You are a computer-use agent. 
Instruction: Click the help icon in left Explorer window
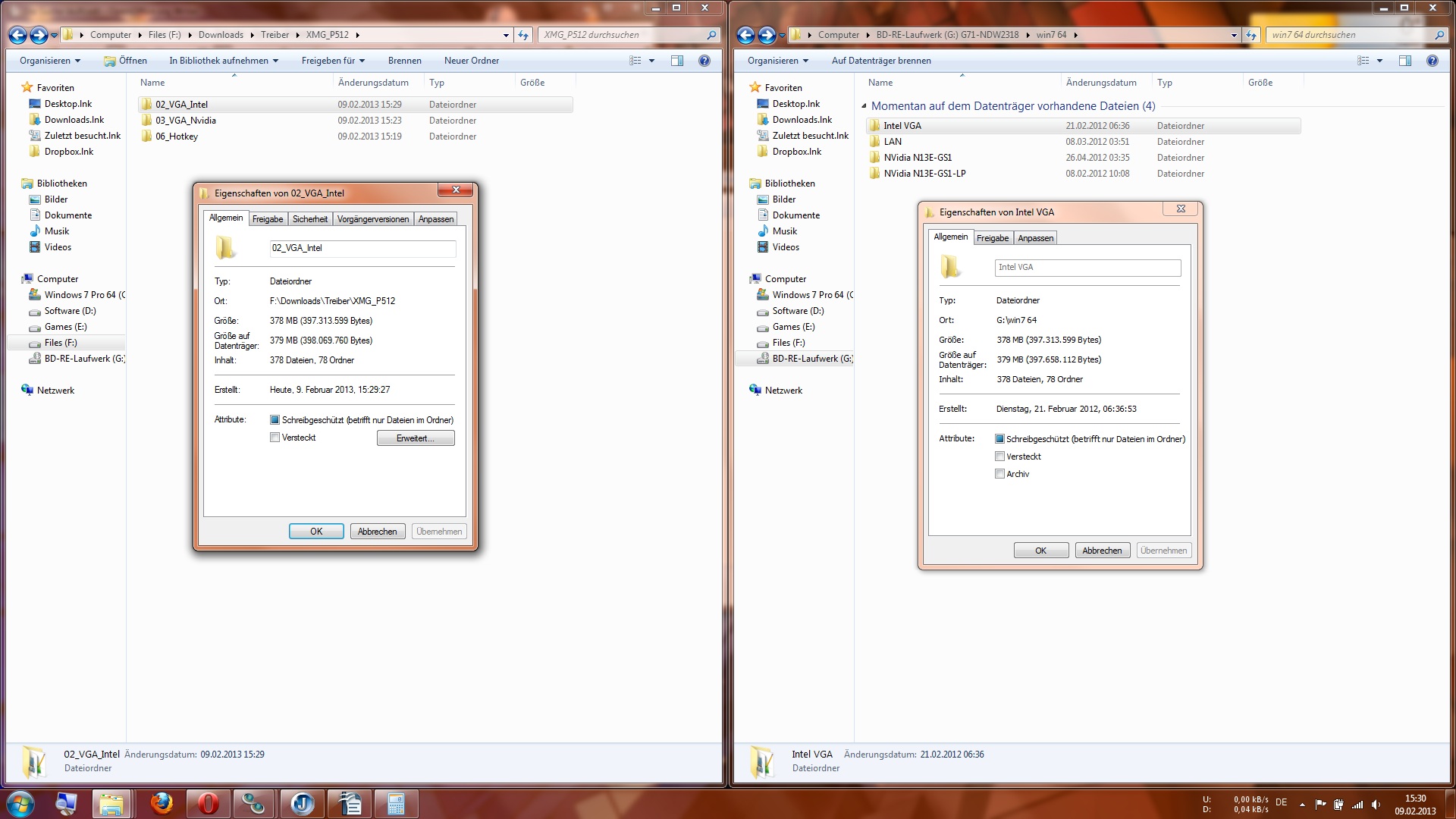pos(704,61)
